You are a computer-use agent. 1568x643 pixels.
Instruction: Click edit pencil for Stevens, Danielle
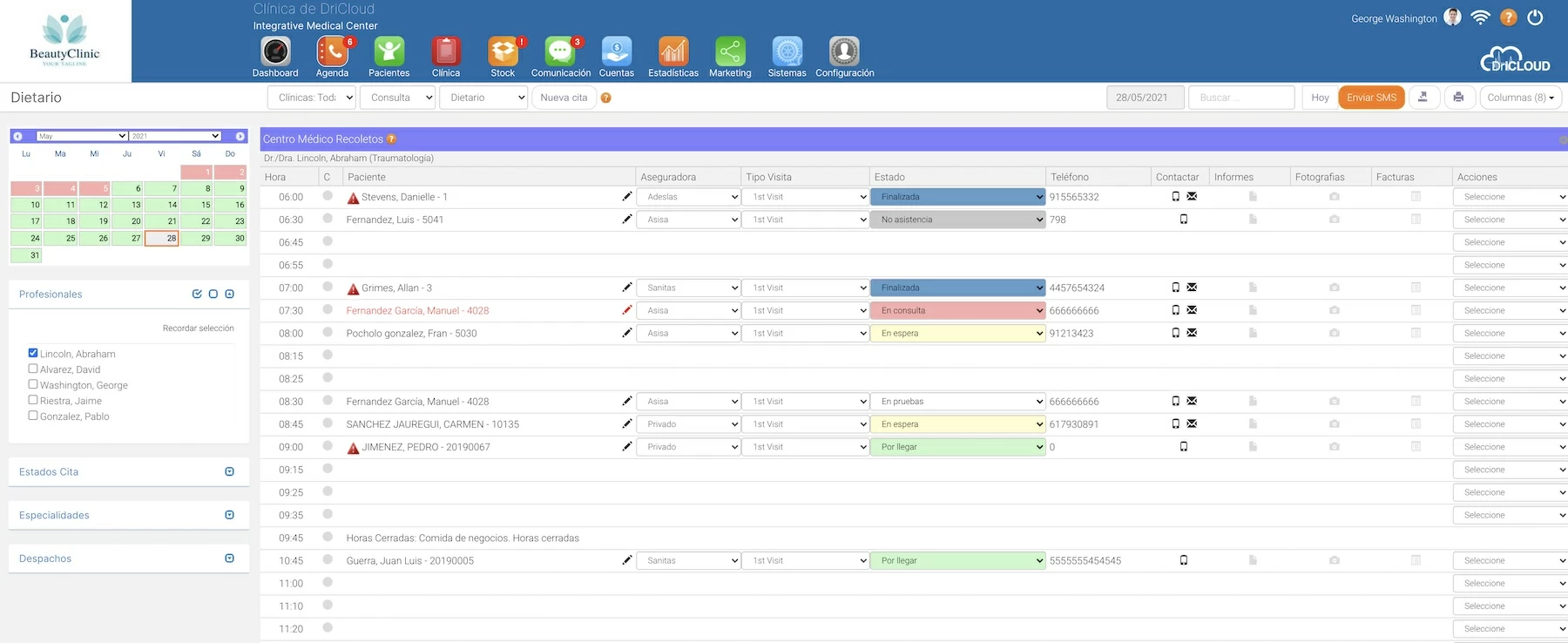pos(626,197)
